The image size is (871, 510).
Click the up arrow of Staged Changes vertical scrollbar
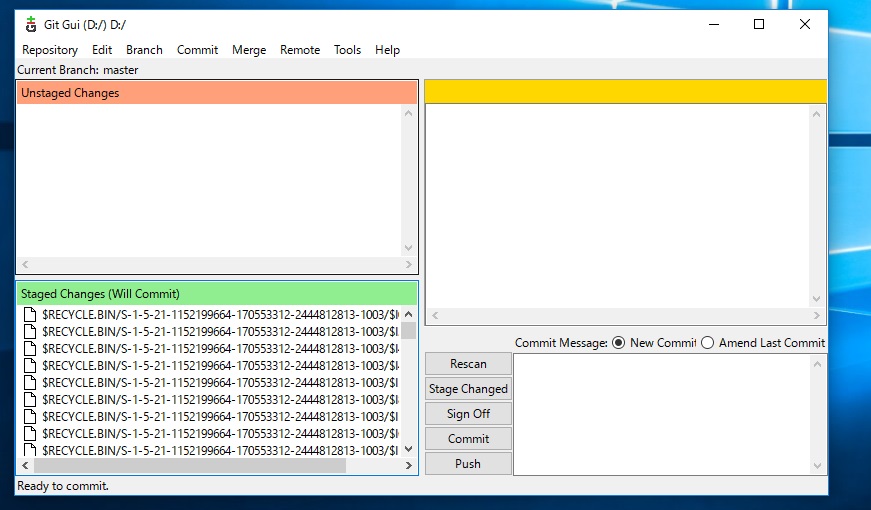pyautogui.click(x=409, y=314)
